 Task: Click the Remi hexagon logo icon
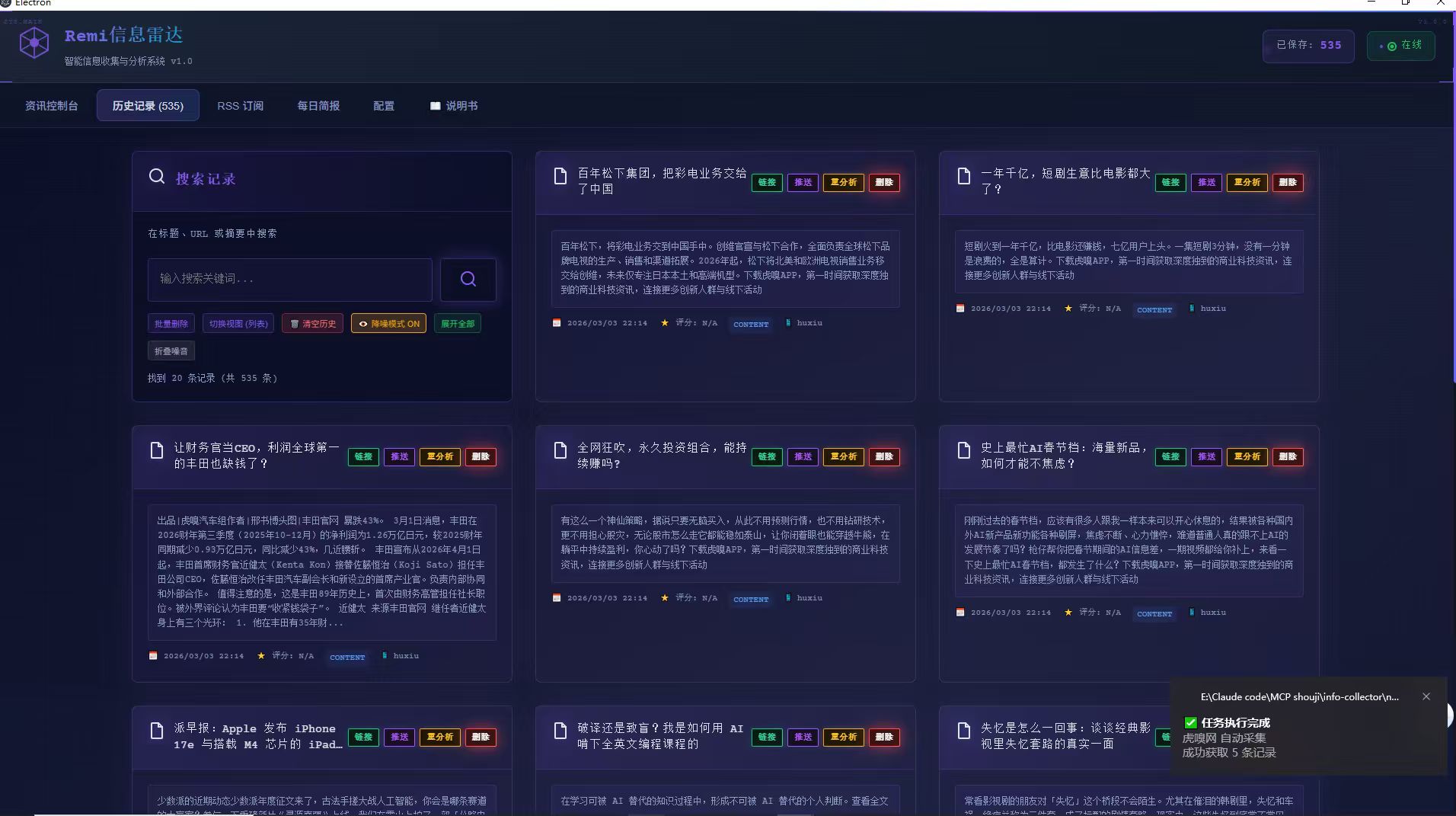coord(34,43)
